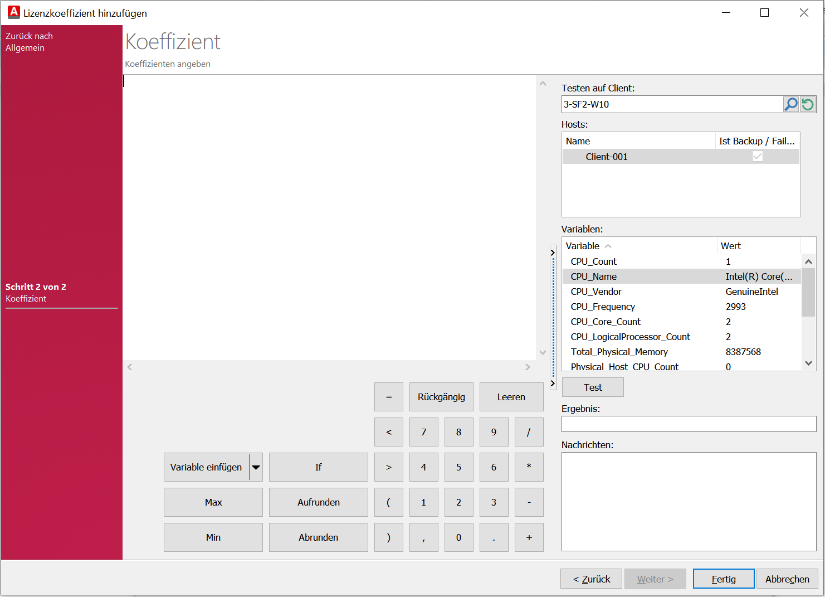Collapse the panel with the upper splitter arrow
This screenshot has height=597, width=825.
(553, 253)
